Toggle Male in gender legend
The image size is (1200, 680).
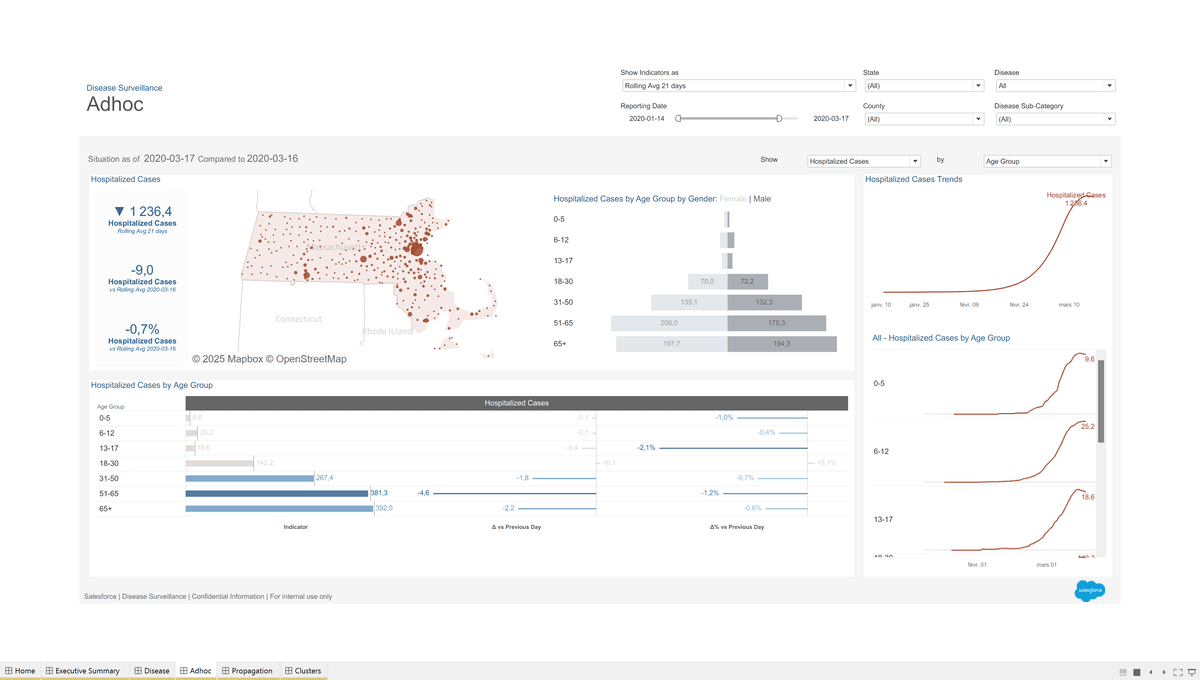762,199
